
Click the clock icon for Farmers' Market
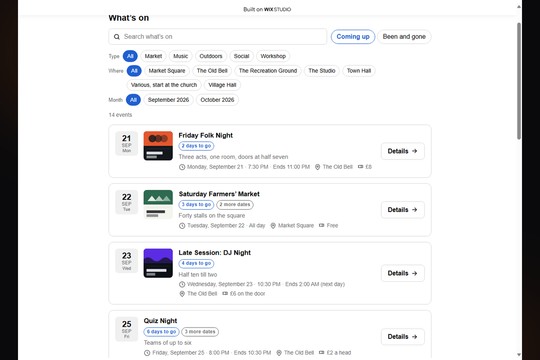tap(182, 226)
